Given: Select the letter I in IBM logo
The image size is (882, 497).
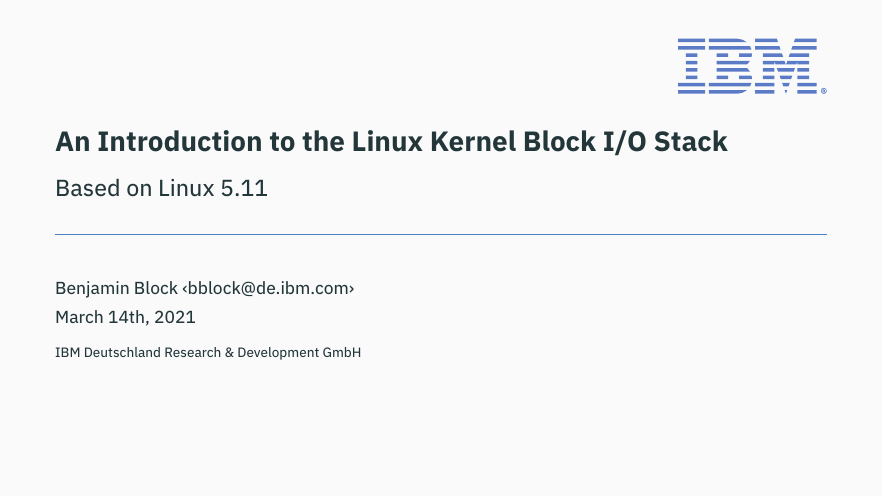Looking at the screenshot, I should pos(691,66).
